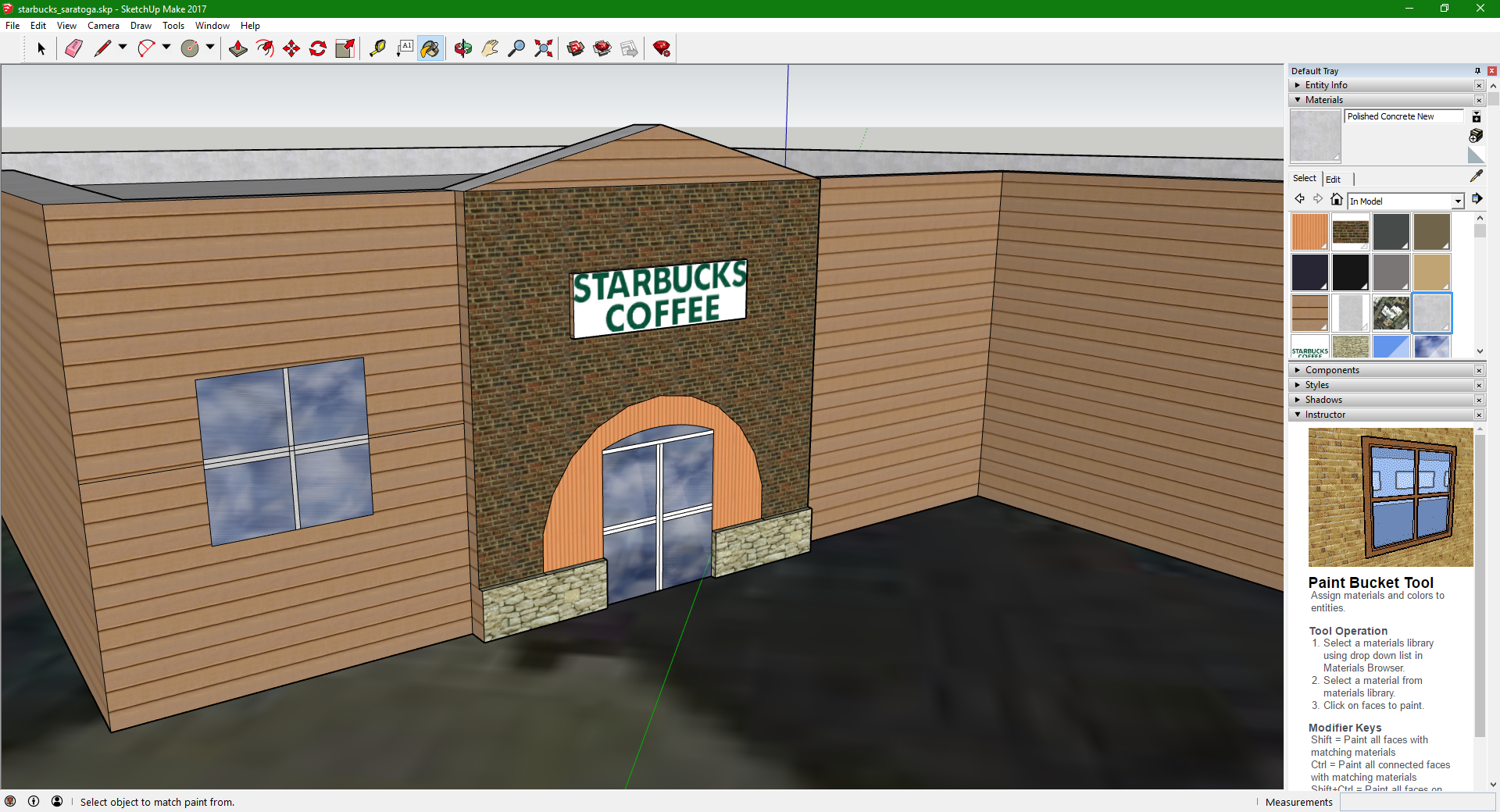Open the Line tool dropdown arrow
The height and width of the screenshot is (812, 1500).
click(123, 48)
